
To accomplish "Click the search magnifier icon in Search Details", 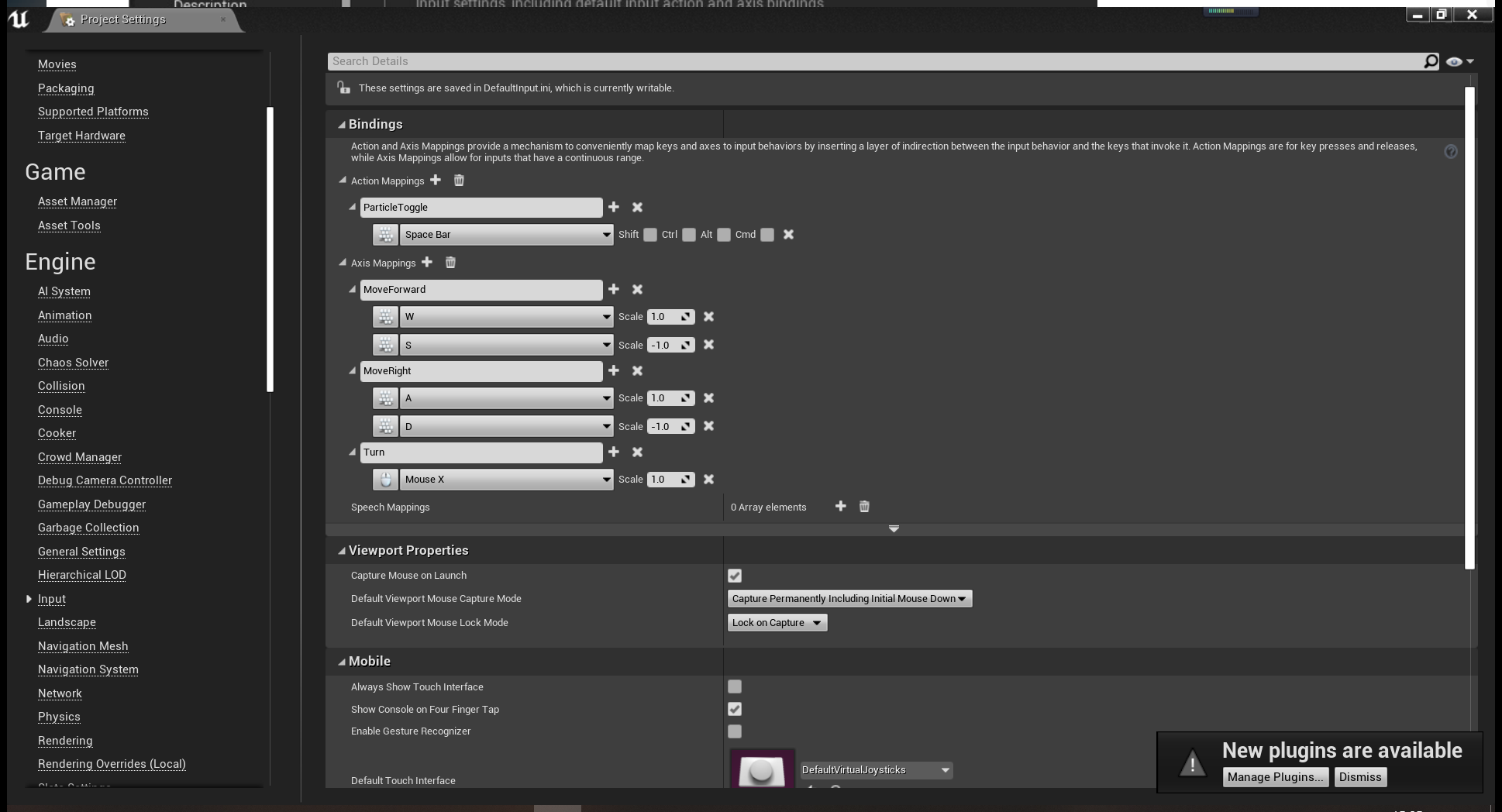I will [x=1431, y=61].
